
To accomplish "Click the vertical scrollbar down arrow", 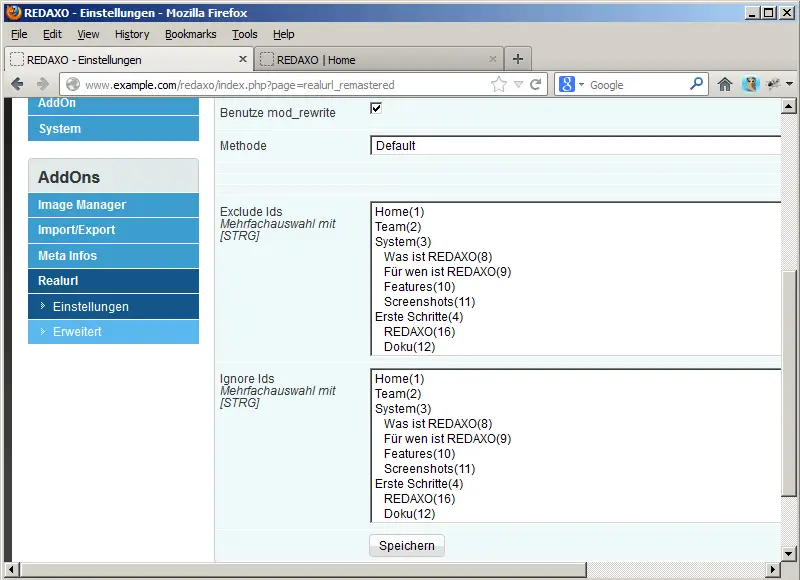I will pyautogui.click(x=788, y=553).
